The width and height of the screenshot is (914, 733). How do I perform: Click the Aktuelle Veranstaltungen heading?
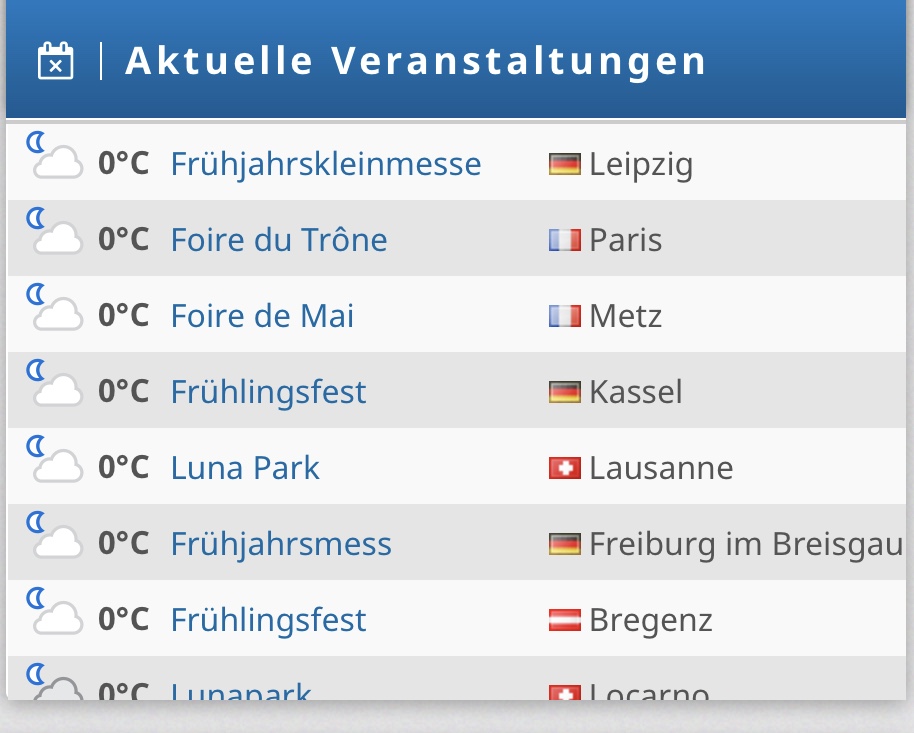(416, 61)
